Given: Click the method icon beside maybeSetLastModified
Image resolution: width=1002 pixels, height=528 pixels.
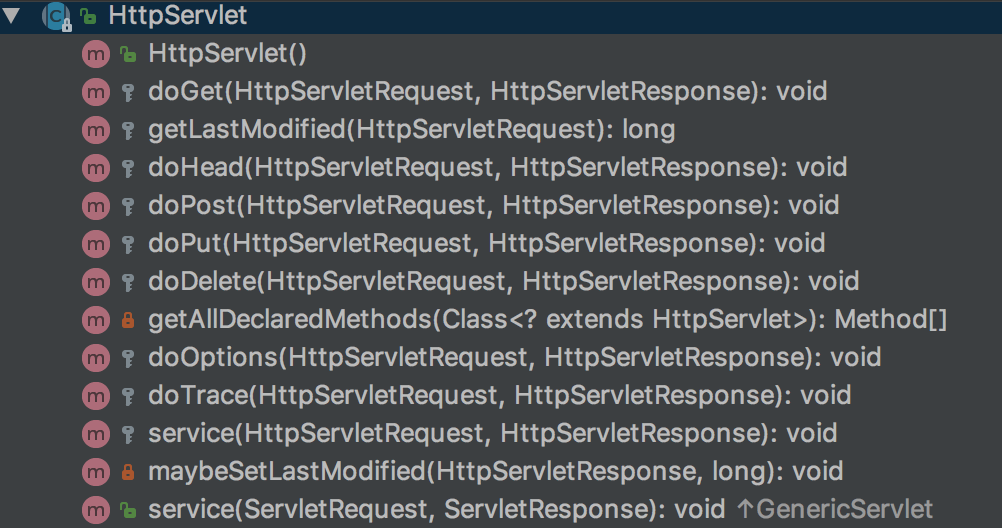Looking at the screenshot, I should tap(95, 472).
